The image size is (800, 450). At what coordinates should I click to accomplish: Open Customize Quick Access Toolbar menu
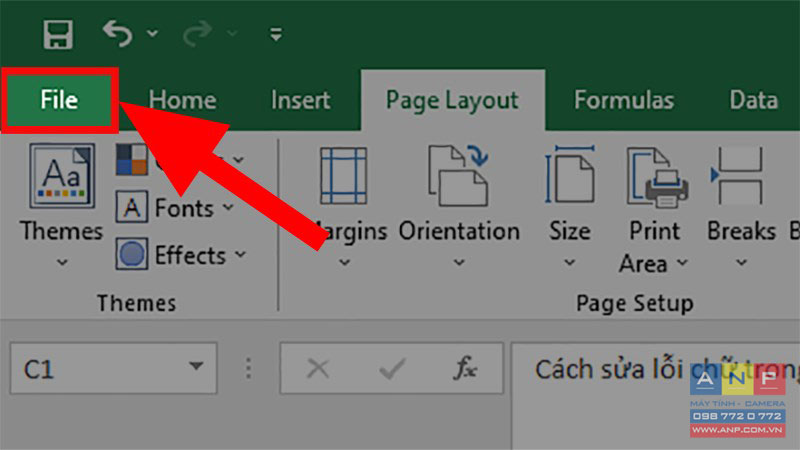click(x=276, y=35)
